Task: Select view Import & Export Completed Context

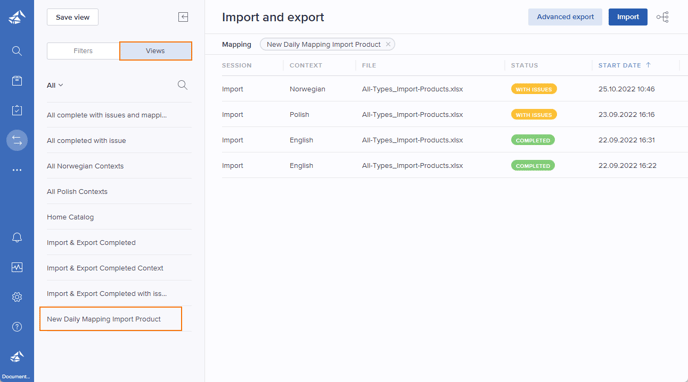Action: (x=105, y=268)
